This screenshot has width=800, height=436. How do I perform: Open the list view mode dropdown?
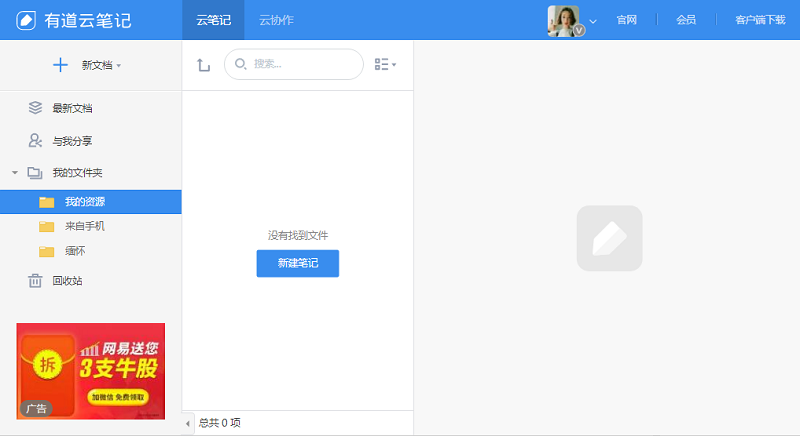tap(385, 65)
